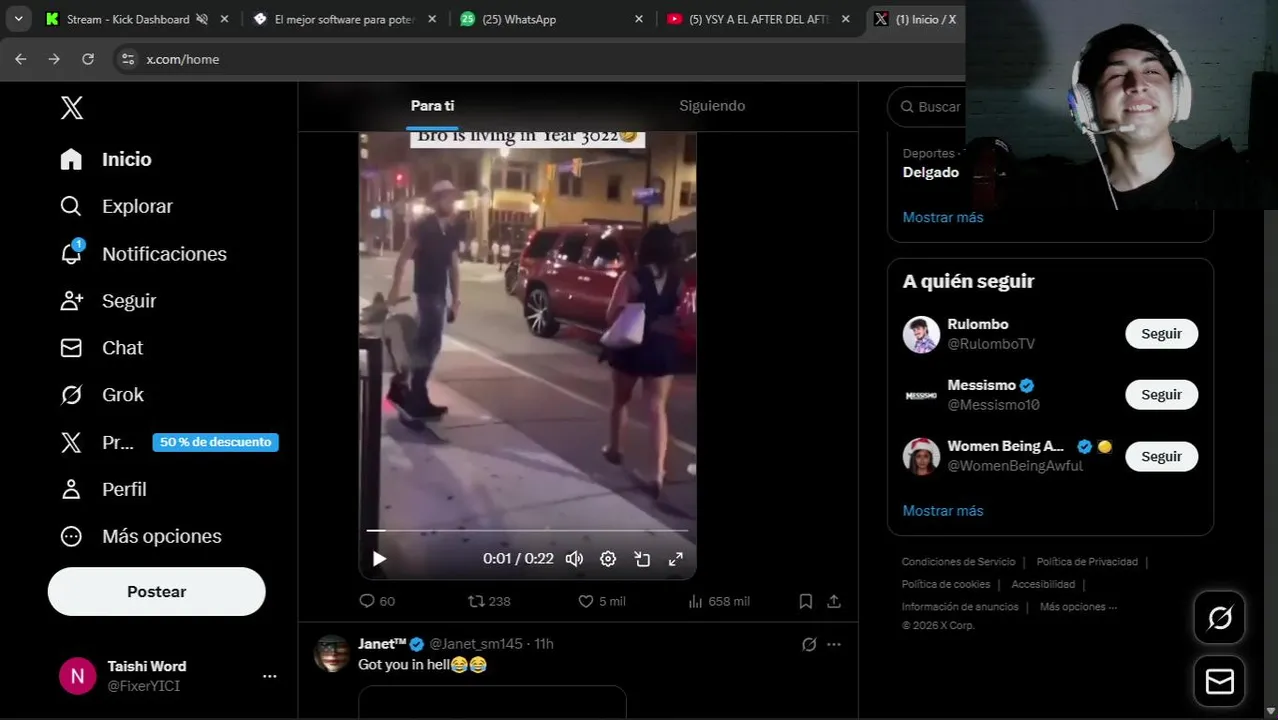This screenshot has width=1278, height=720.
Task: Switch to the Siguiendo tab
Action: (712, 106)
